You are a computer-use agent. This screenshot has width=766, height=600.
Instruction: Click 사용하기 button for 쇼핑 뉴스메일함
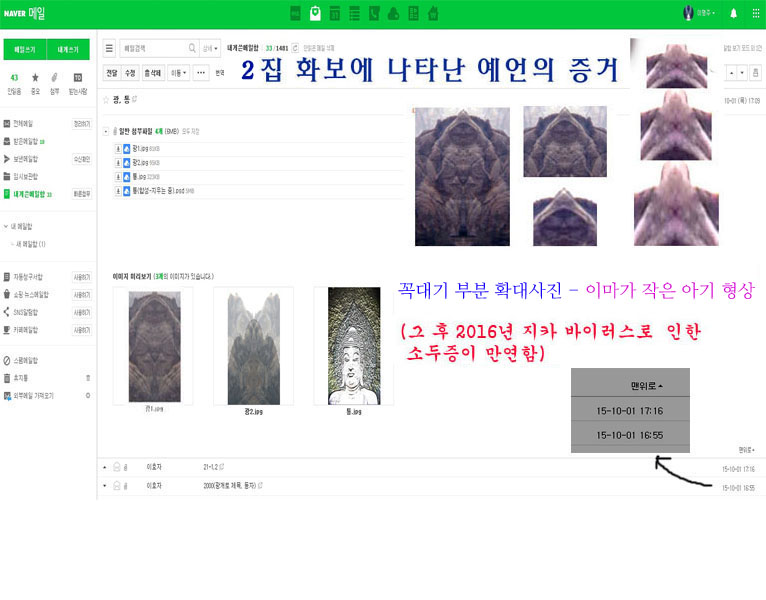pyautogui.click(x=82, y=295)
